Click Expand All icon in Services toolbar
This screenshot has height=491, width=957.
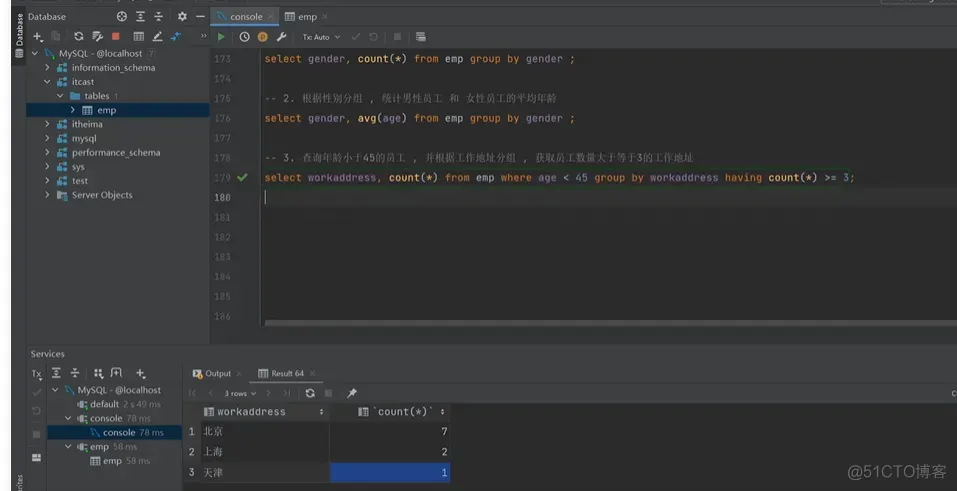56,373
